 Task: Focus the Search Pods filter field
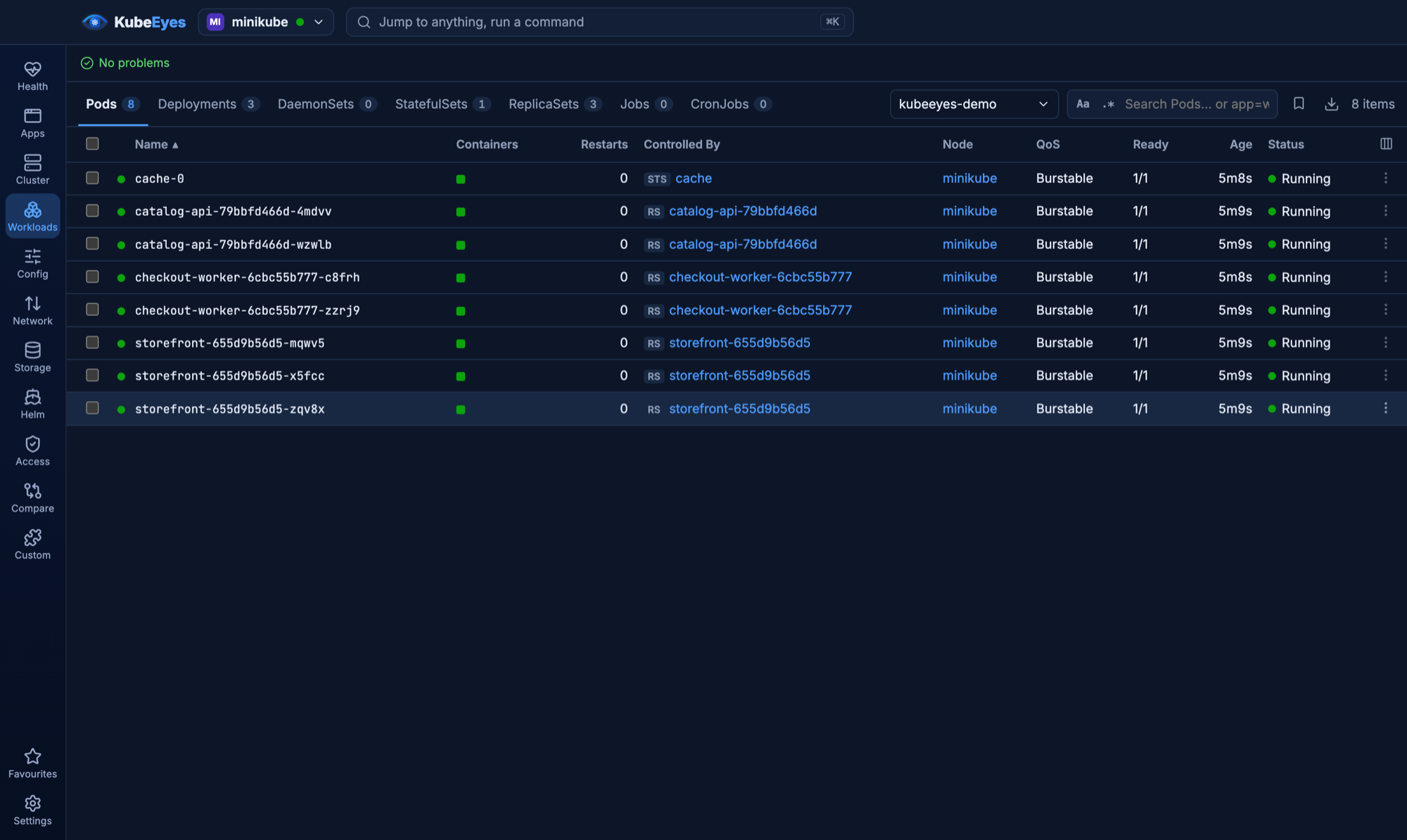coord(1196,104)
